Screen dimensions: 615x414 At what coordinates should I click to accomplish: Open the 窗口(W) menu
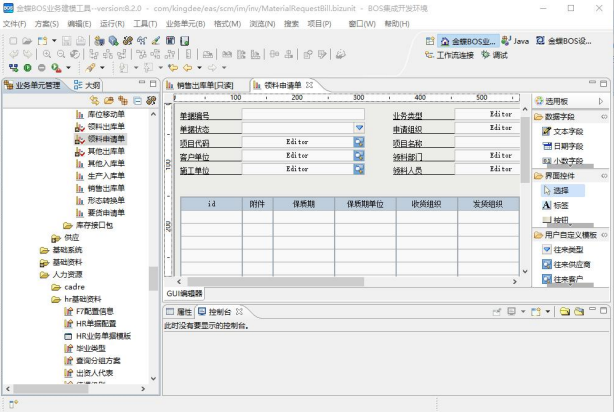pos(362,24)
